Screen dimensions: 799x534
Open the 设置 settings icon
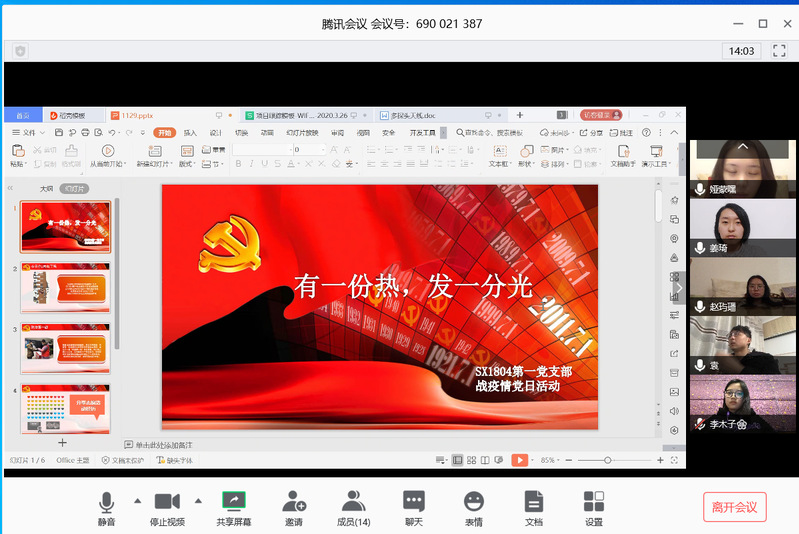point(594,507)
